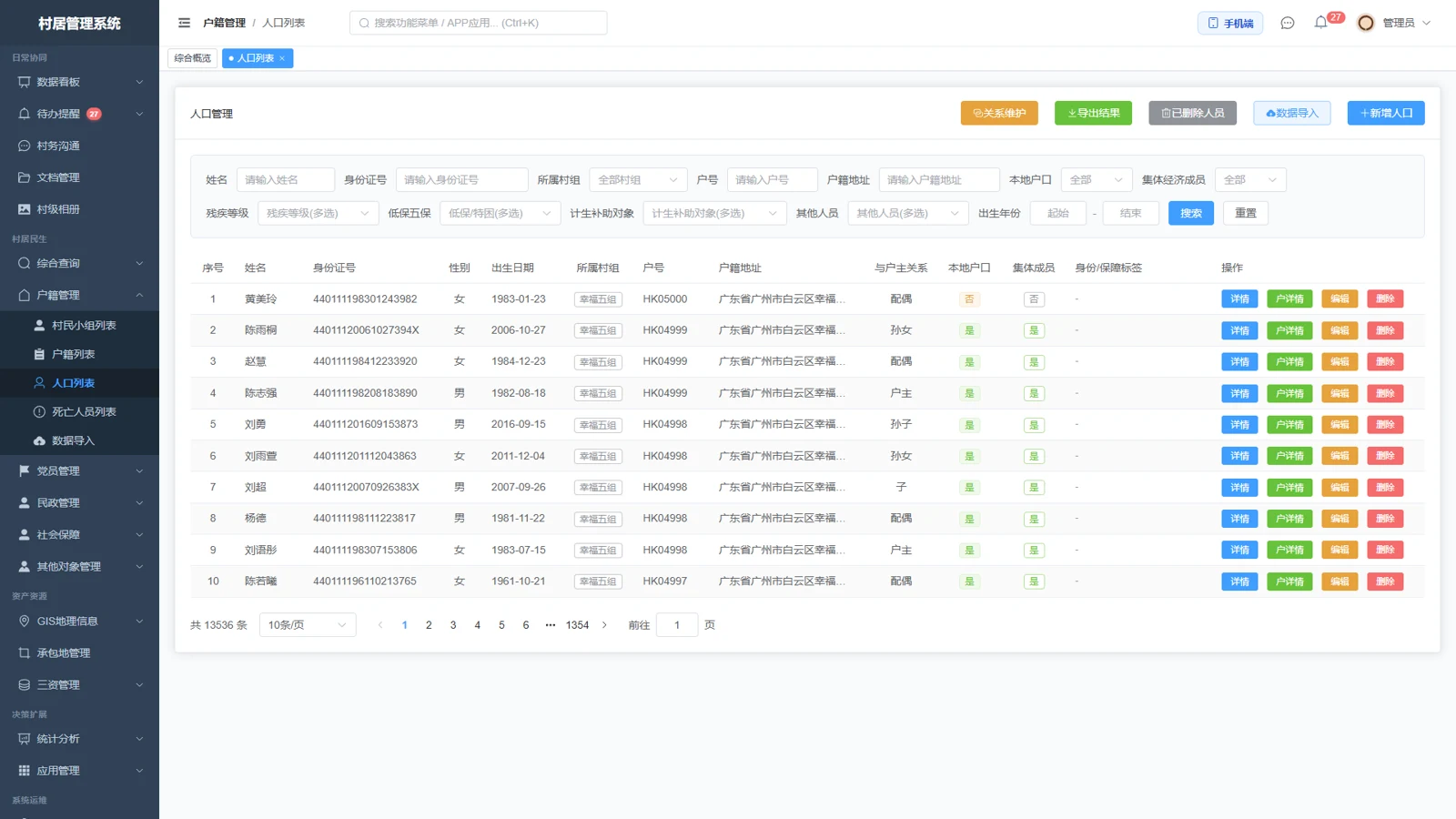The image size is (1456, 819).
Task: Click the administrator avatar icon
Action: point(1365,23)
